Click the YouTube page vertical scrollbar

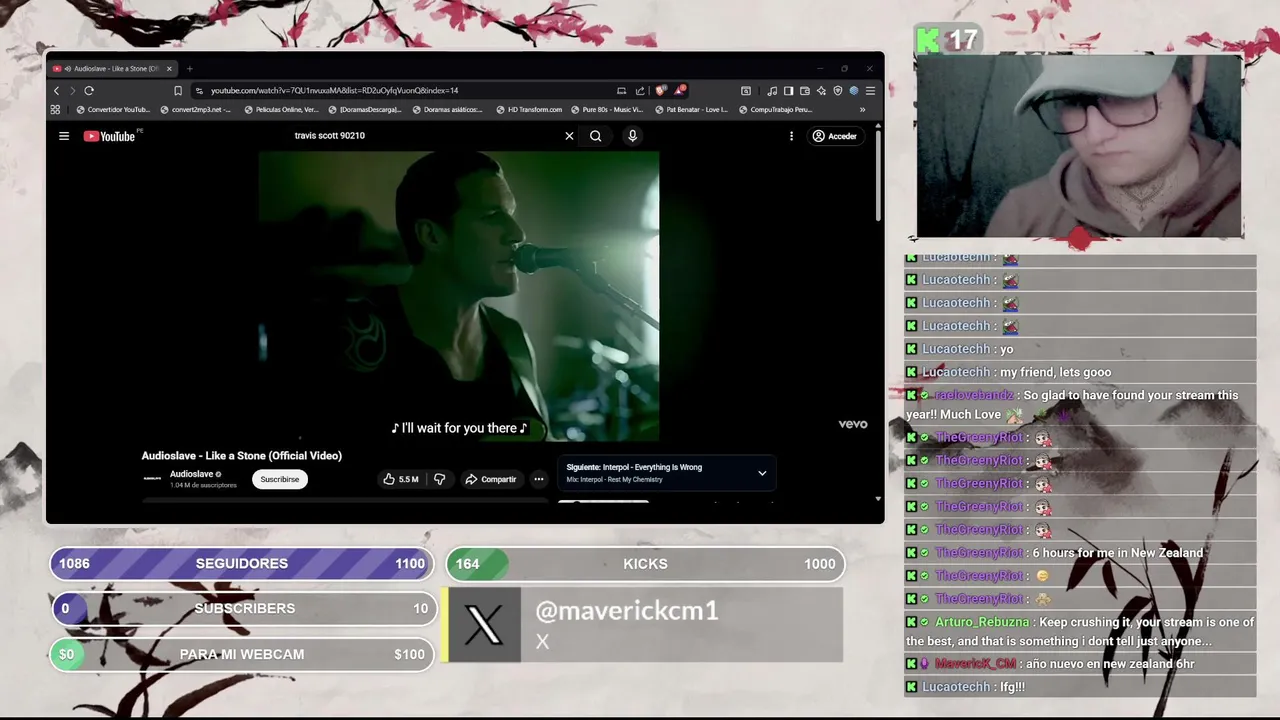pos(878,175)
